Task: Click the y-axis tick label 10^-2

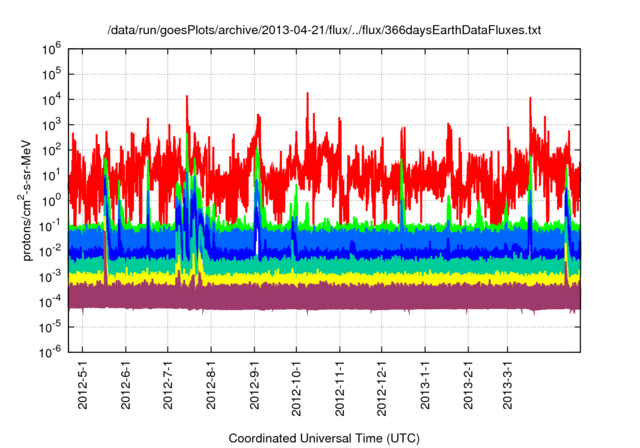Action: point(50,252)
